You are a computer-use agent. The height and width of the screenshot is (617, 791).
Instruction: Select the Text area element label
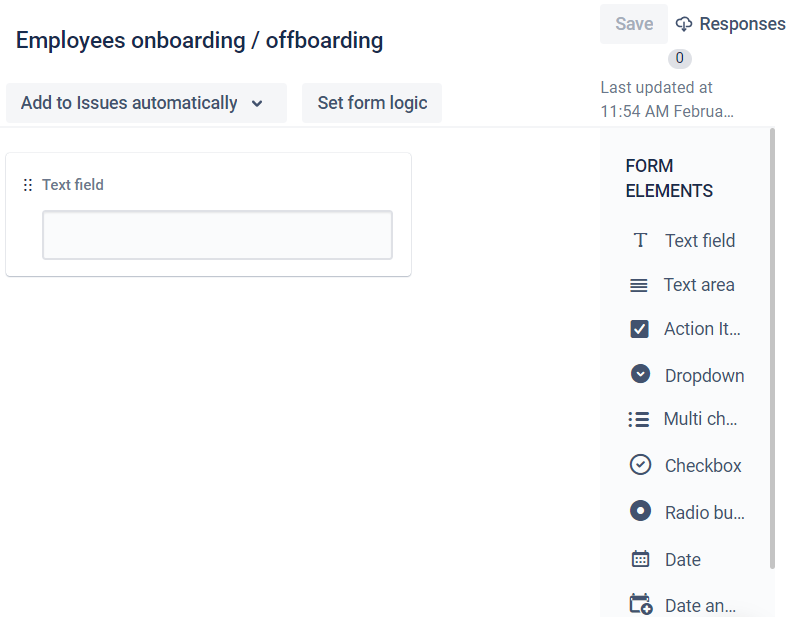pos(699,285)
